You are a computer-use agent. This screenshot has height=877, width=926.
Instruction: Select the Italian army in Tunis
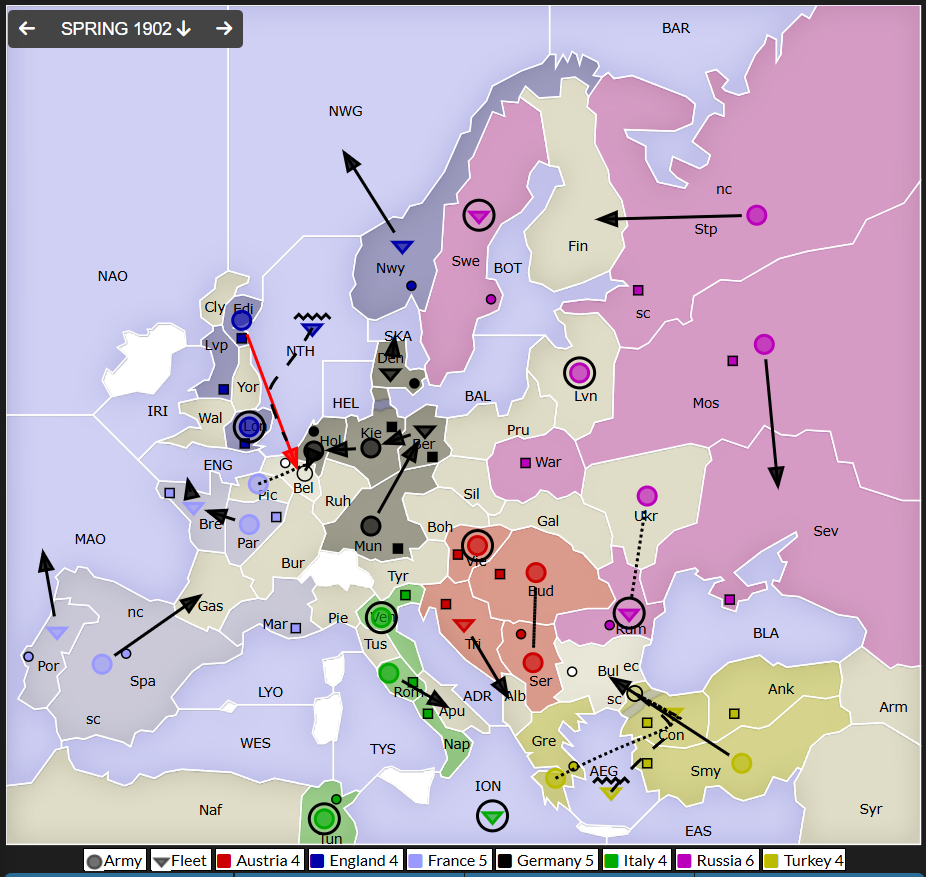(323, 819)
